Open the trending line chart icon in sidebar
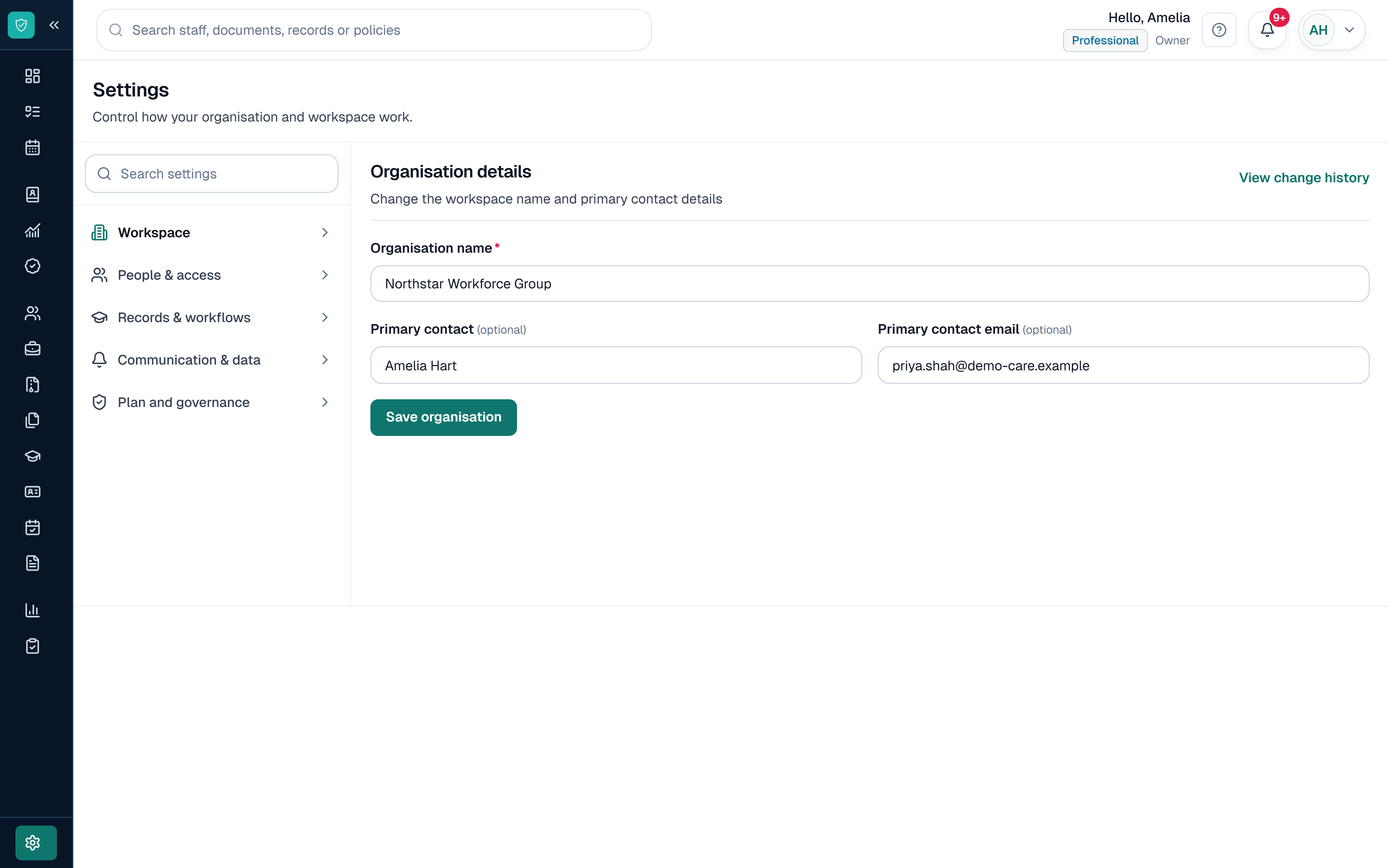 [33, 230]
